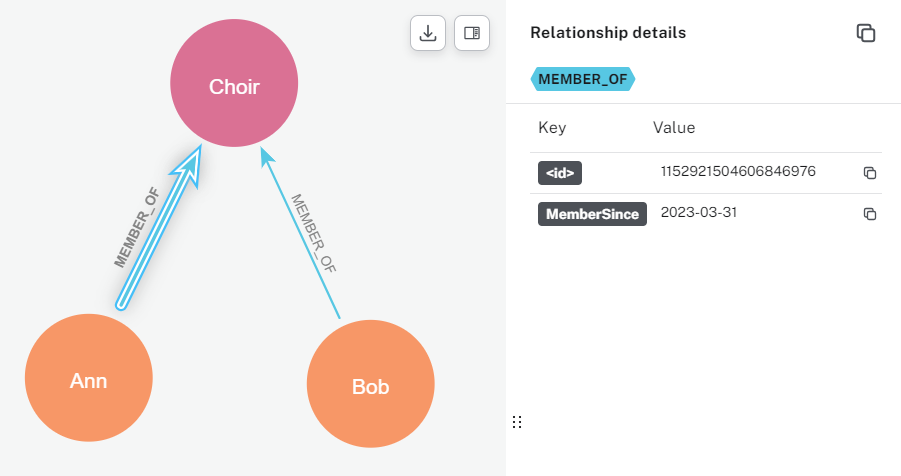This screenshot has height=476, width=901.
Task: Click the MemberSince key badge
Action: 592,214
